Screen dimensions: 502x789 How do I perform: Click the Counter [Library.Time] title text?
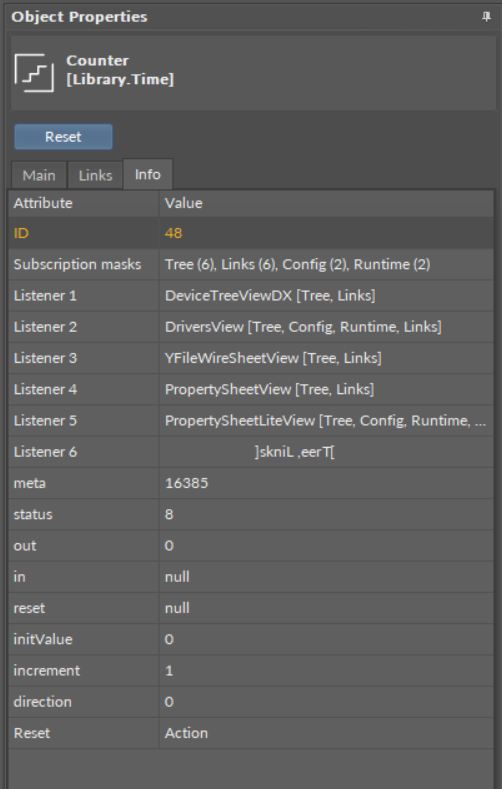(120, 70)
